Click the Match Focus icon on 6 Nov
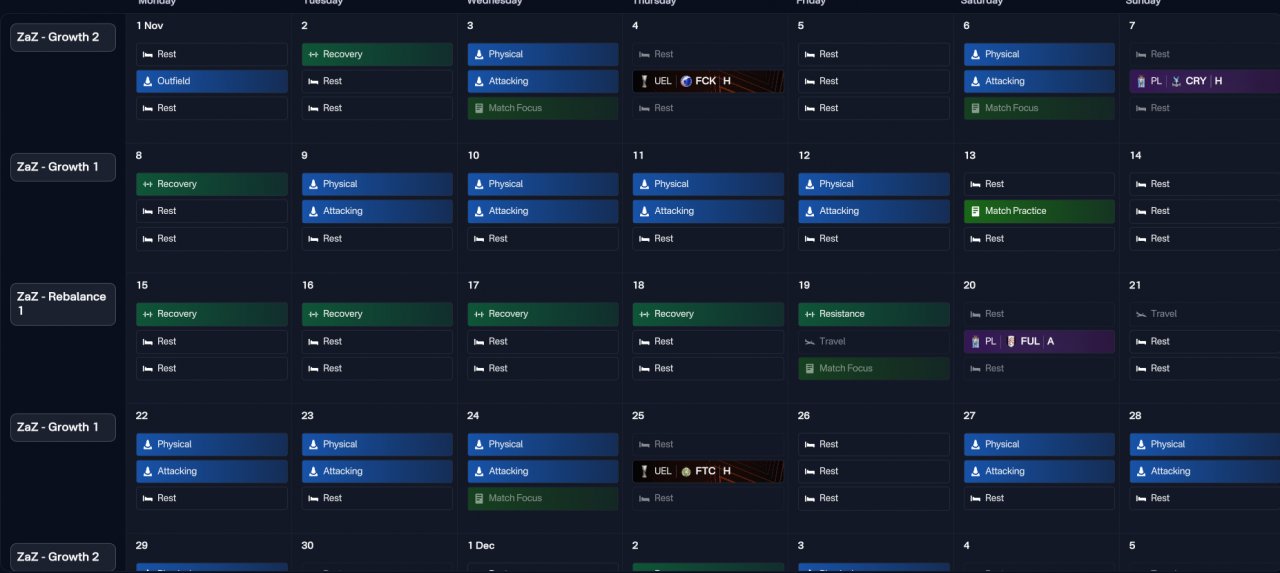This screenshot has width=1280, height=573. click(x=975, y=108)
